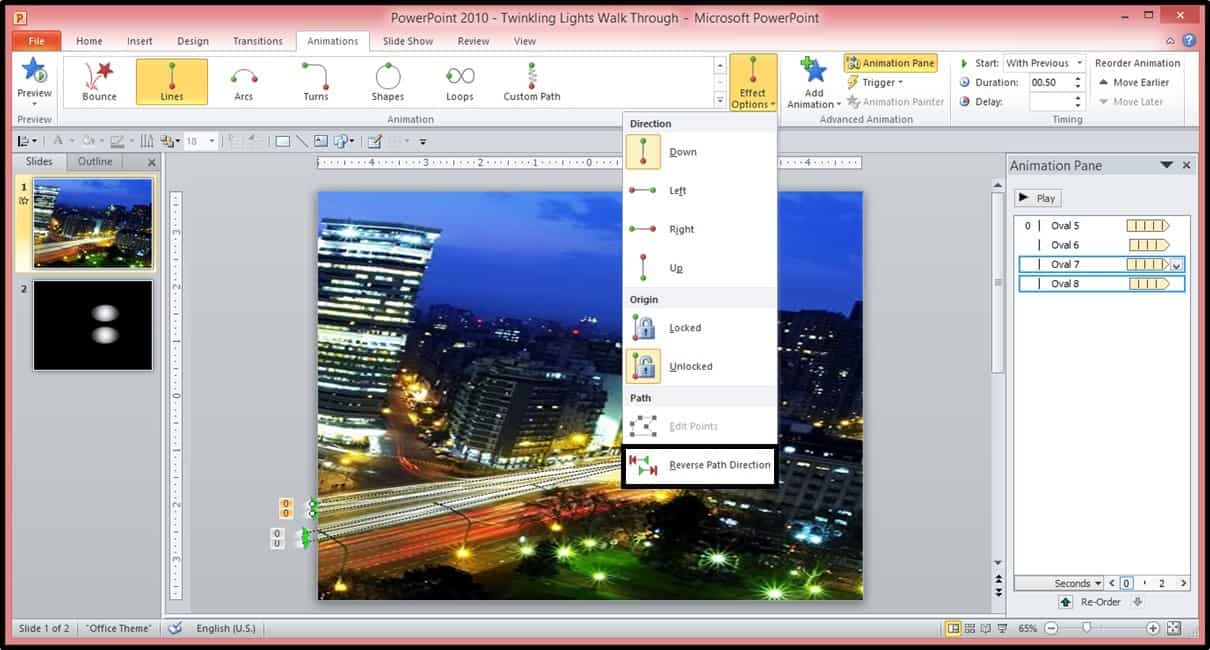
Task: Select the Custom Path animation
Action: pyautogui.click(x=532, y=82)
